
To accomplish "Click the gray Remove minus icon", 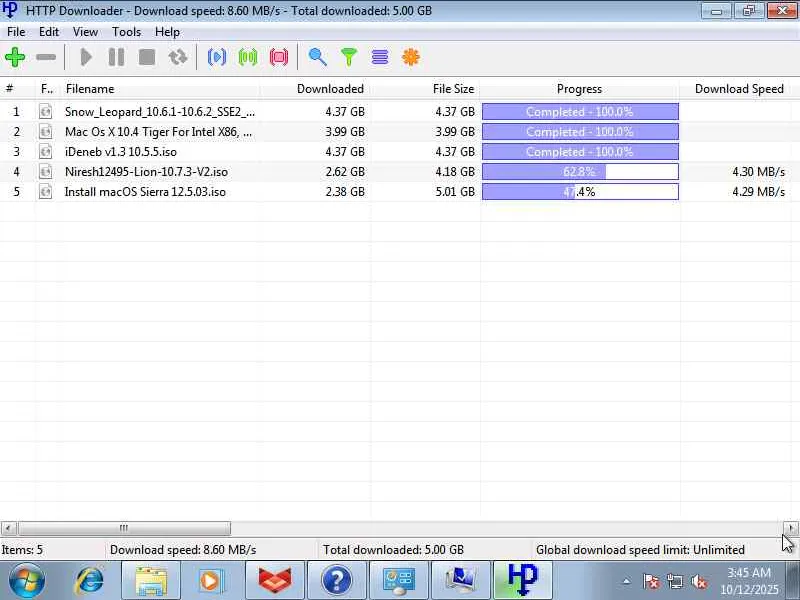I will (46, 57).
